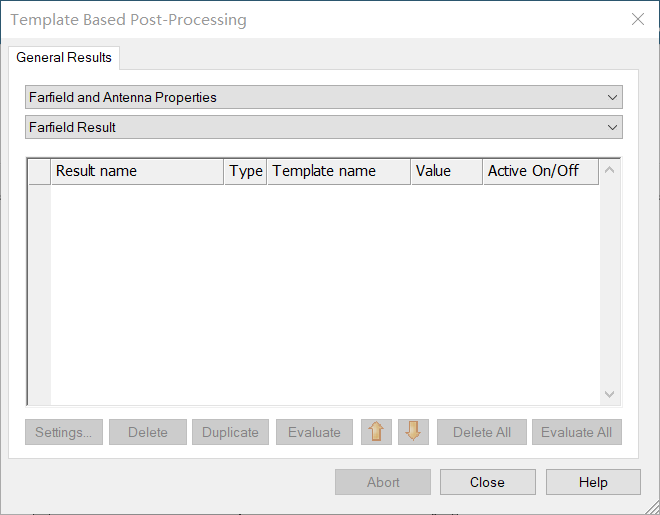Click the Delete button
660x515 pixels.
[148, 432]
